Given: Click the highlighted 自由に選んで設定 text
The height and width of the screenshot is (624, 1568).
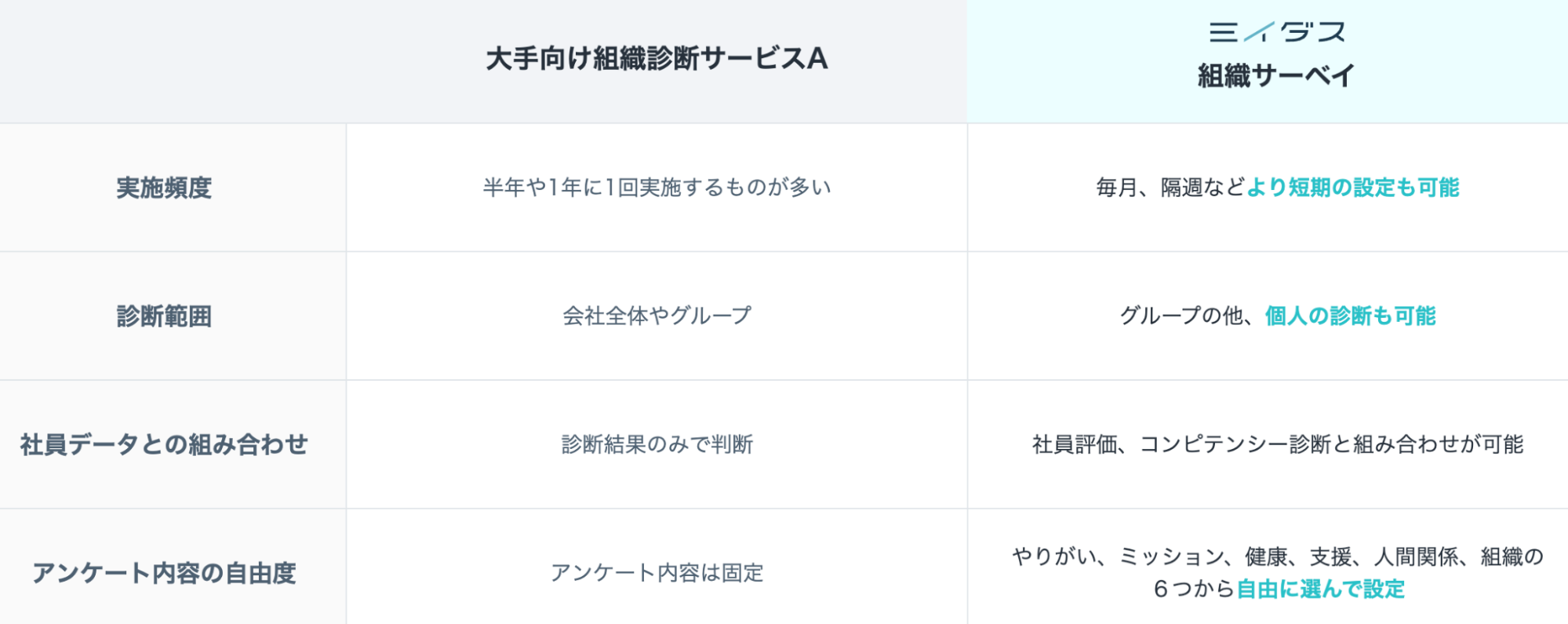Looking at the screenshot, I should (x=1320, y=589).
